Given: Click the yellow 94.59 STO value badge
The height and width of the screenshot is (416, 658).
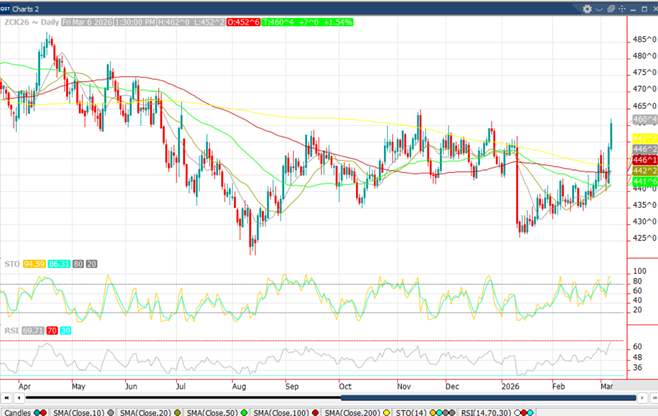Looking at the screenshot, I should (36, 264).
